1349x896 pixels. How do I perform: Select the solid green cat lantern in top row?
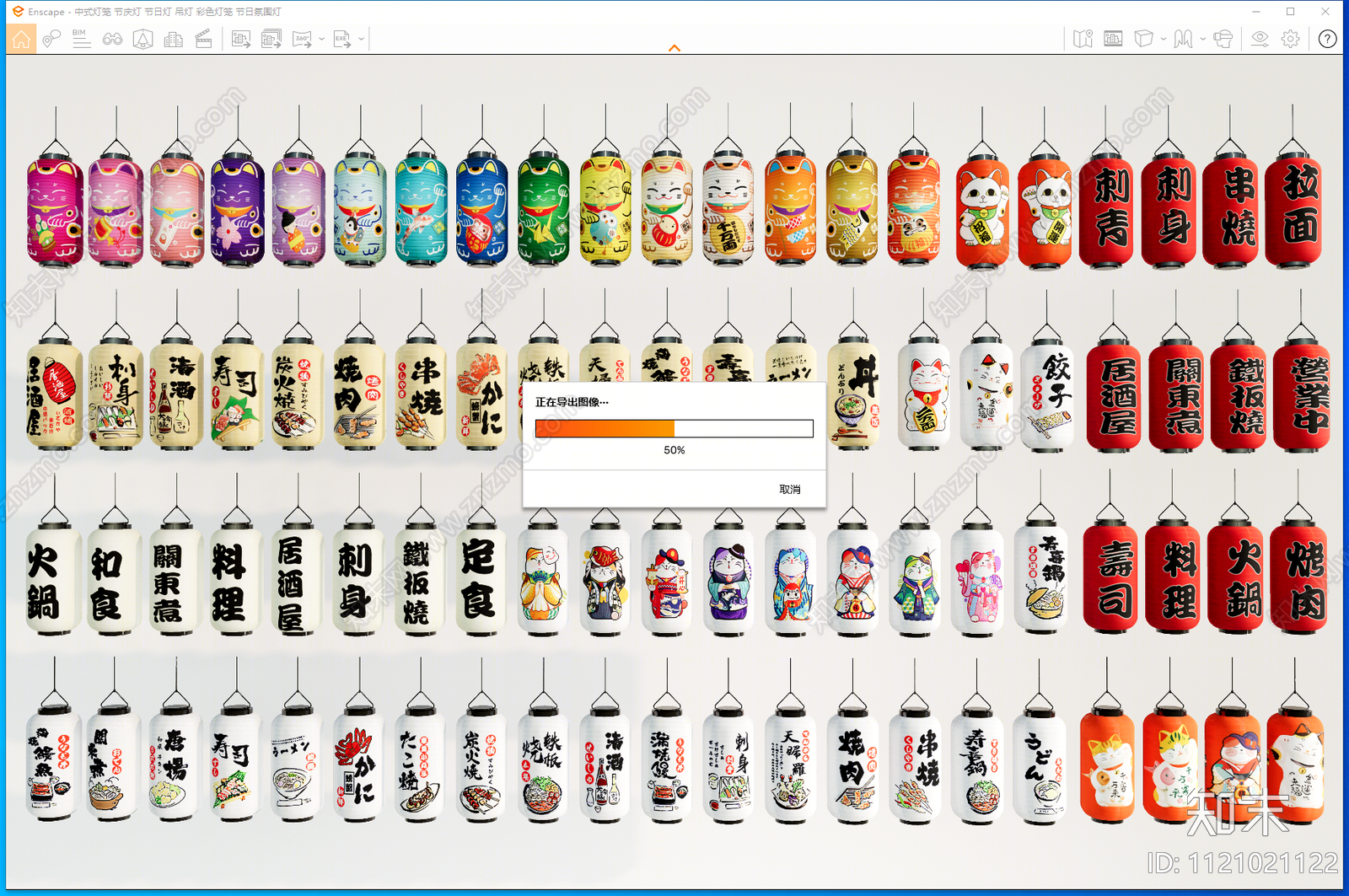[x=544, y=211]
